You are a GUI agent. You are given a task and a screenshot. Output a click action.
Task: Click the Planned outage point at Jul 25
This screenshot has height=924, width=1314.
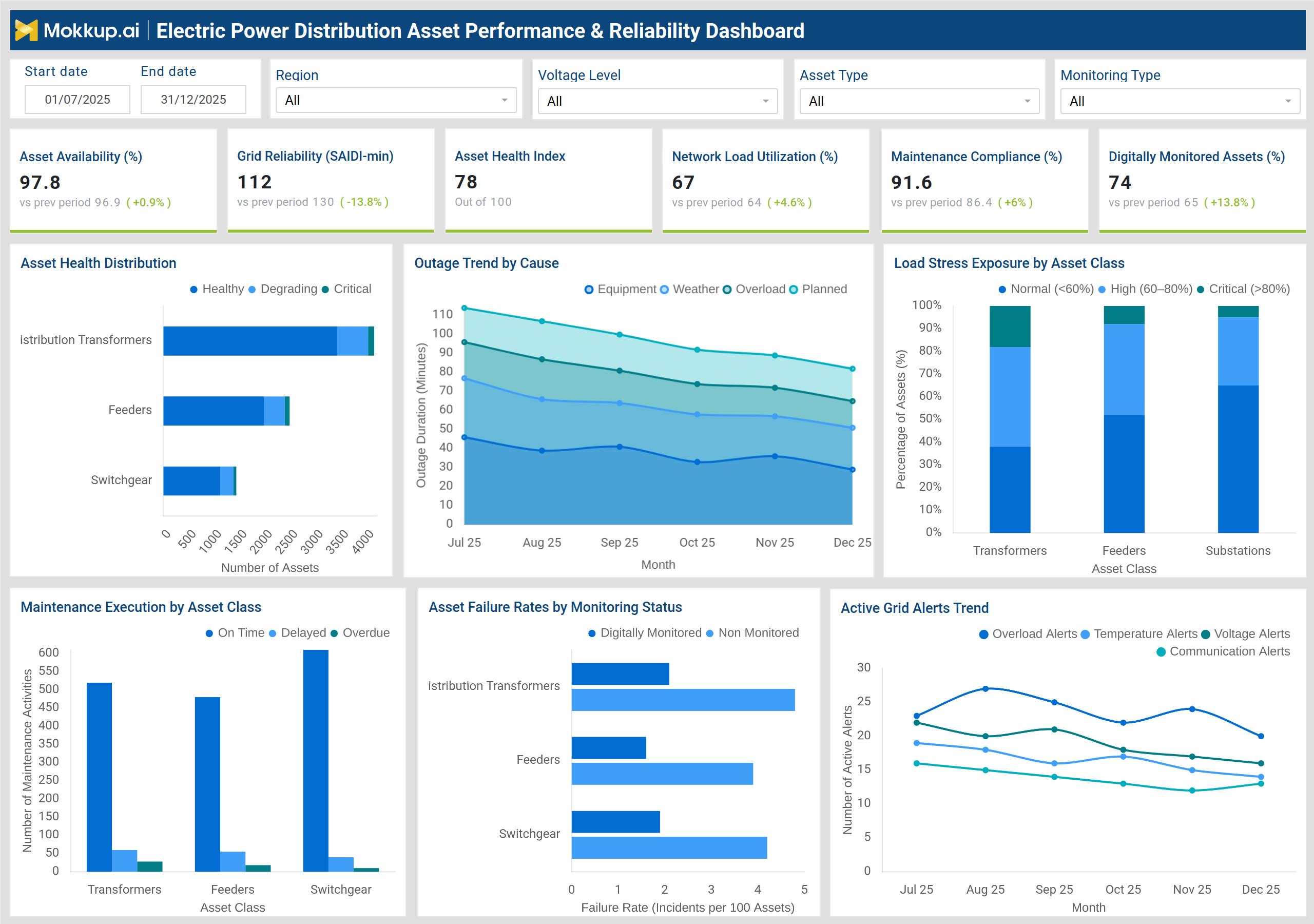[465, 308]
